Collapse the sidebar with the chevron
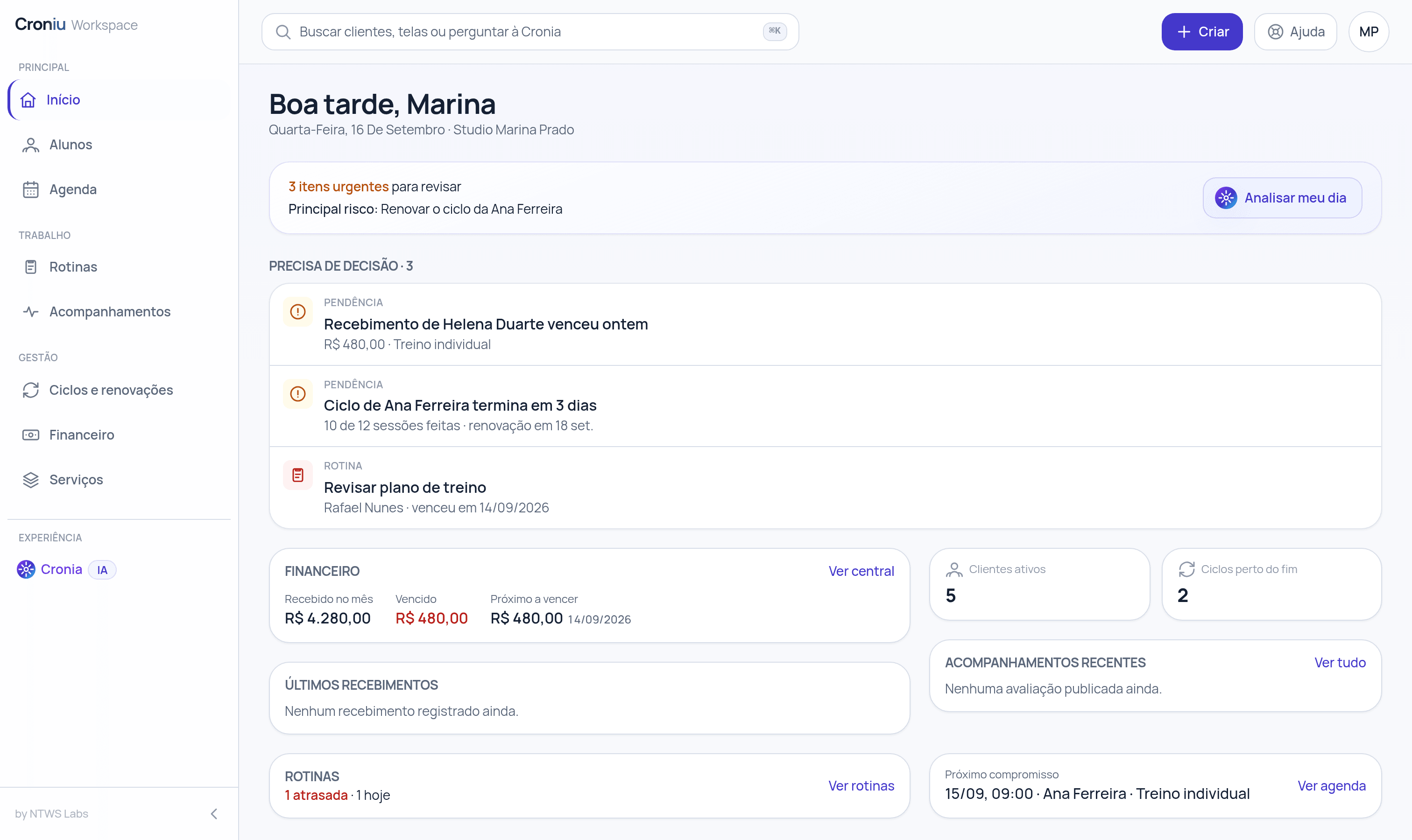Image resolution: width=1412 pixels, height=840 pixels. coord(214,814)
